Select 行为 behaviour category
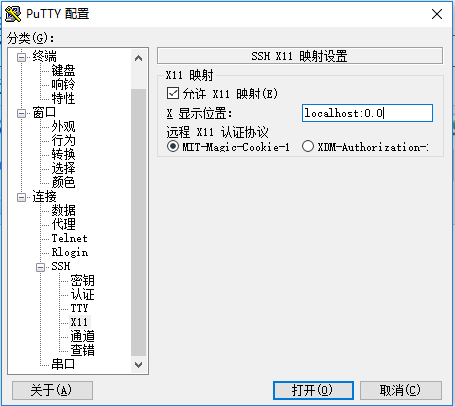Image resolution: width=455 pixels, height=406 pixels. [x=63, y=140]
